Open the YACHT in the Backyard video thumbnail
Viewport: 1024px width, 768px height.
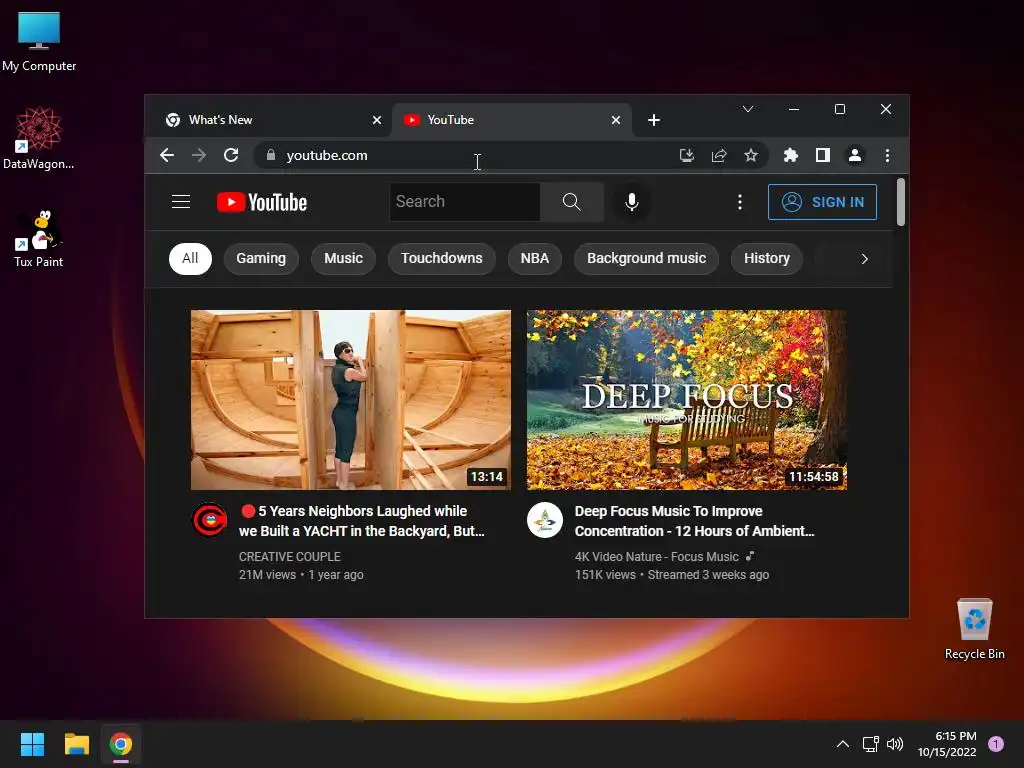351,400
